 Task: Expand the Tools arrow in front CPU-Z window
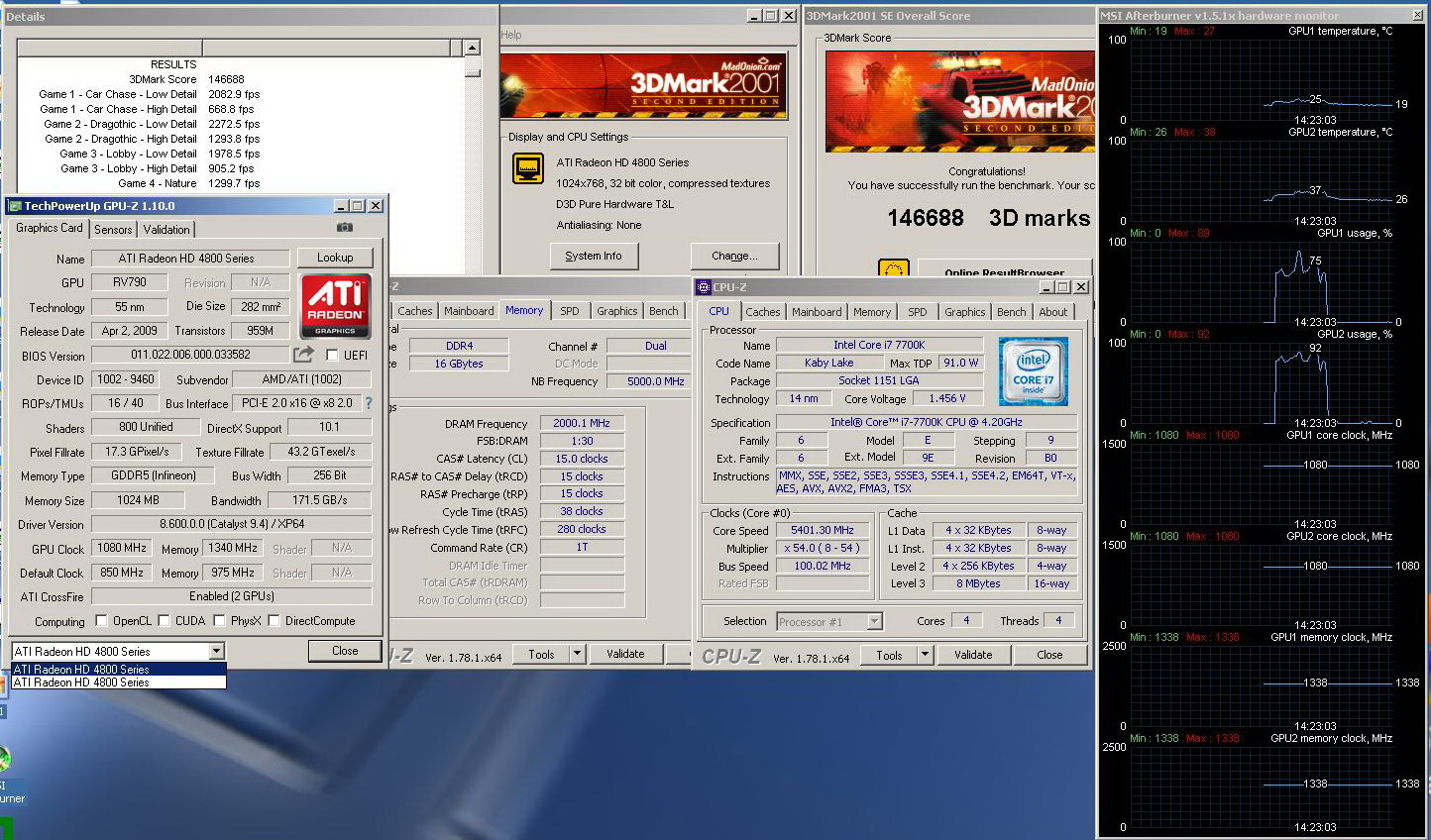[x=925, y=655]
